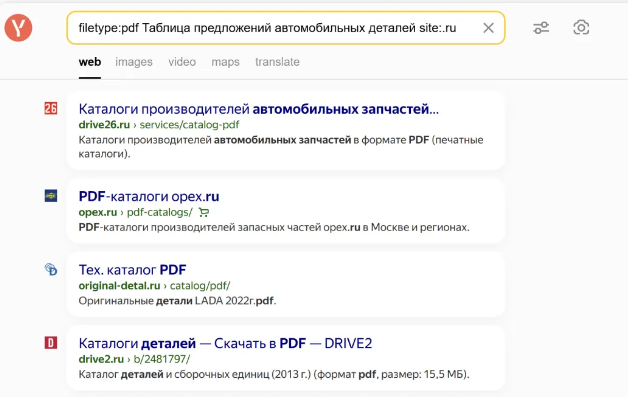628x397 pixels.
Task: Switch to the maps tab
Action: (x=225, y=62)
